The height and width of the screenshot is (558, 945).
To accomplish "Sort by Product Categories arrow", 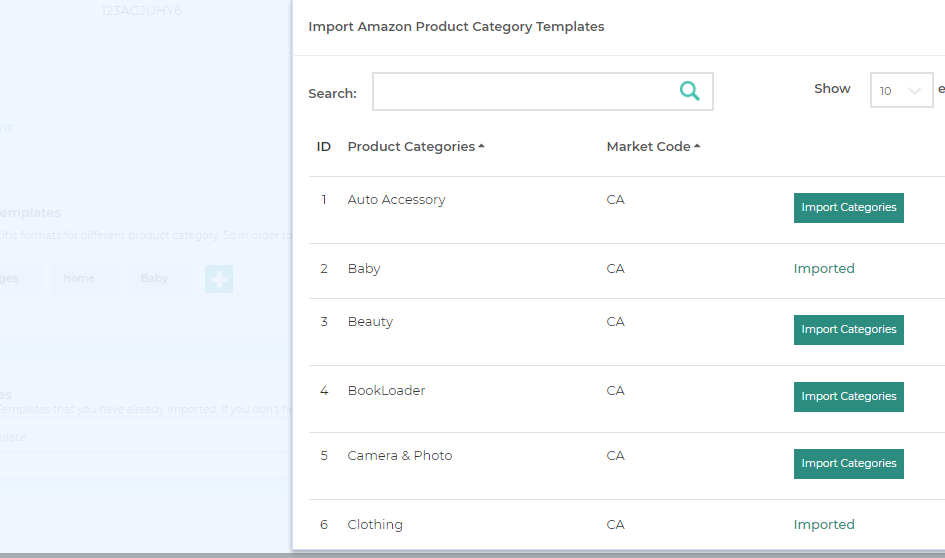I will tap(481, 146).
